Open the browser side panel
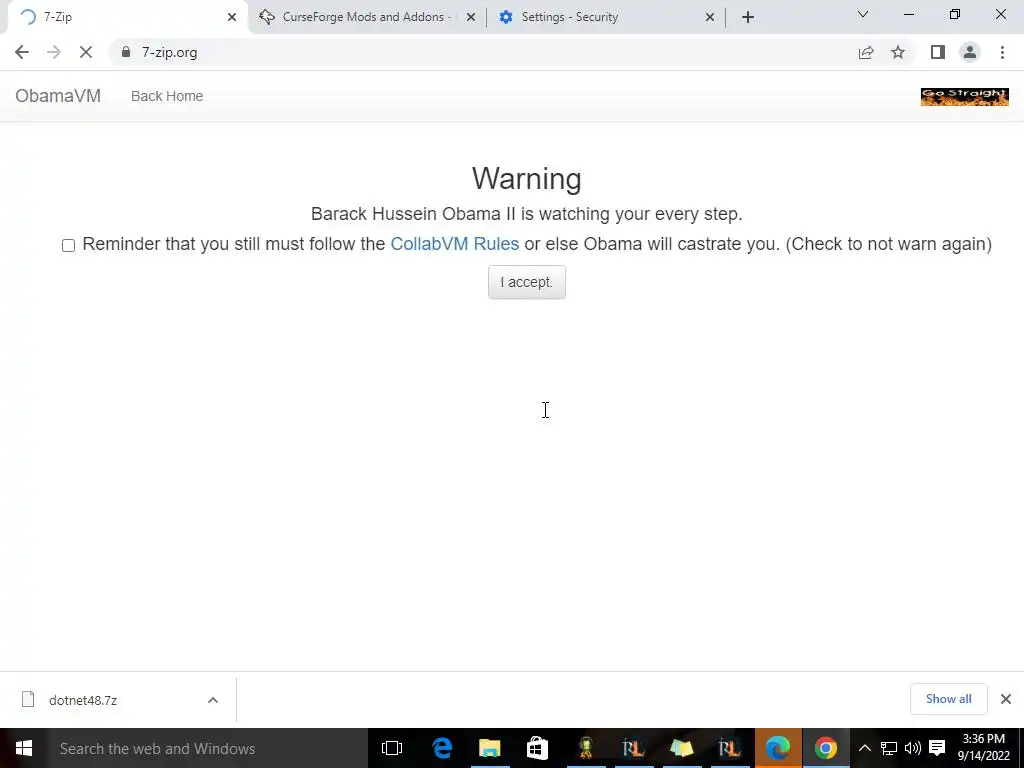The width and height of the screenshot is (1024, 768). tap(938, 52)
